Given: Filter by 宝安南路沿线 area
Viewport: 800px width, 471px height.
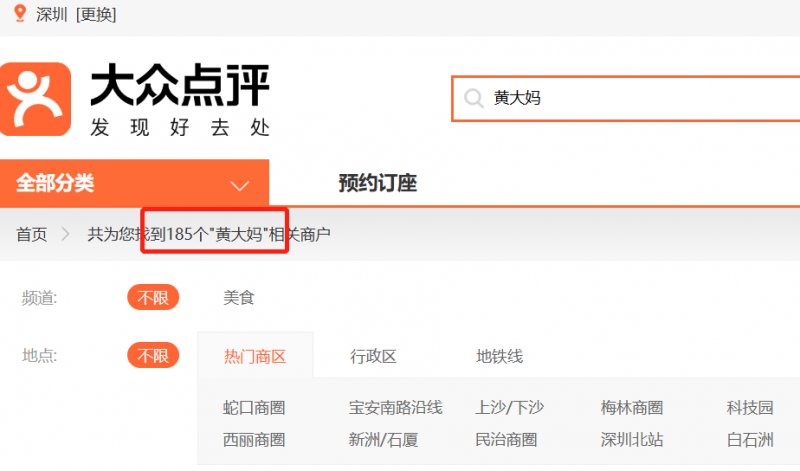Looking at the screenshot, I should [395, 408].
